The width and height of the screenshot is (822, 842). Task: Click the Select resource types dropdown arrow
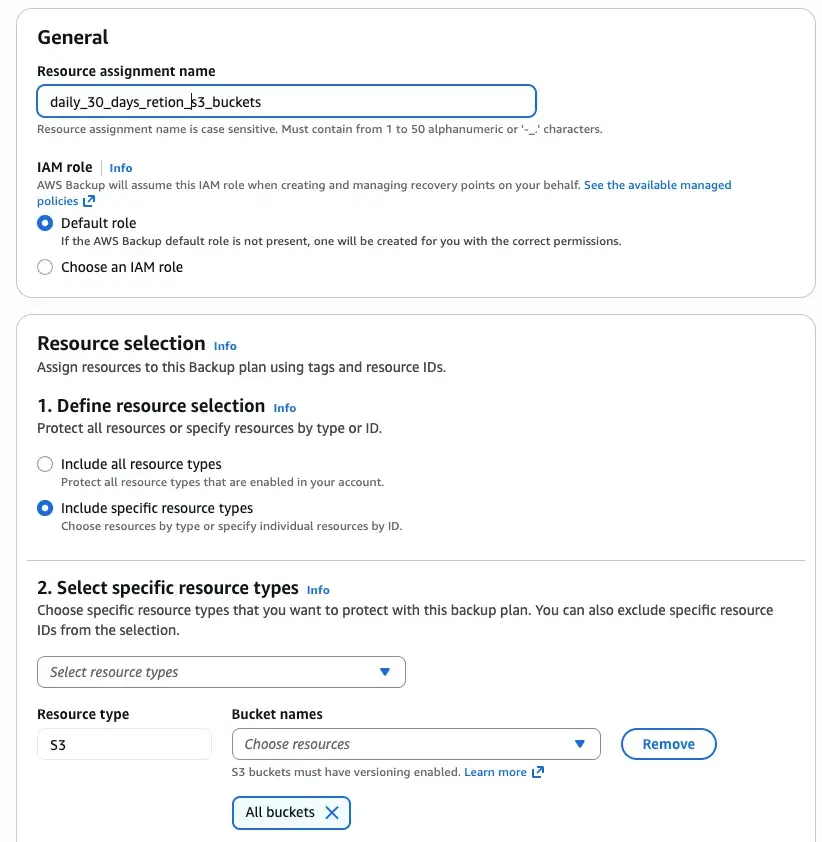[385, 672]
